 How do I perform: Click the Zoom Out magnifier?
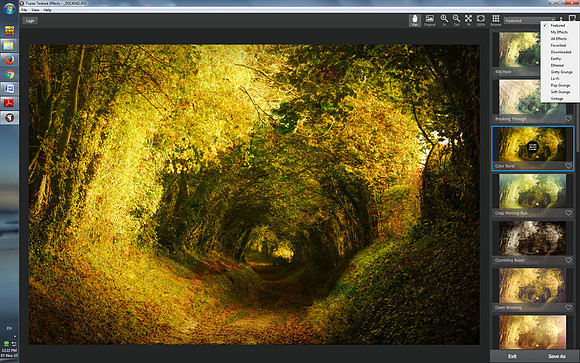(x=456, y=20)
